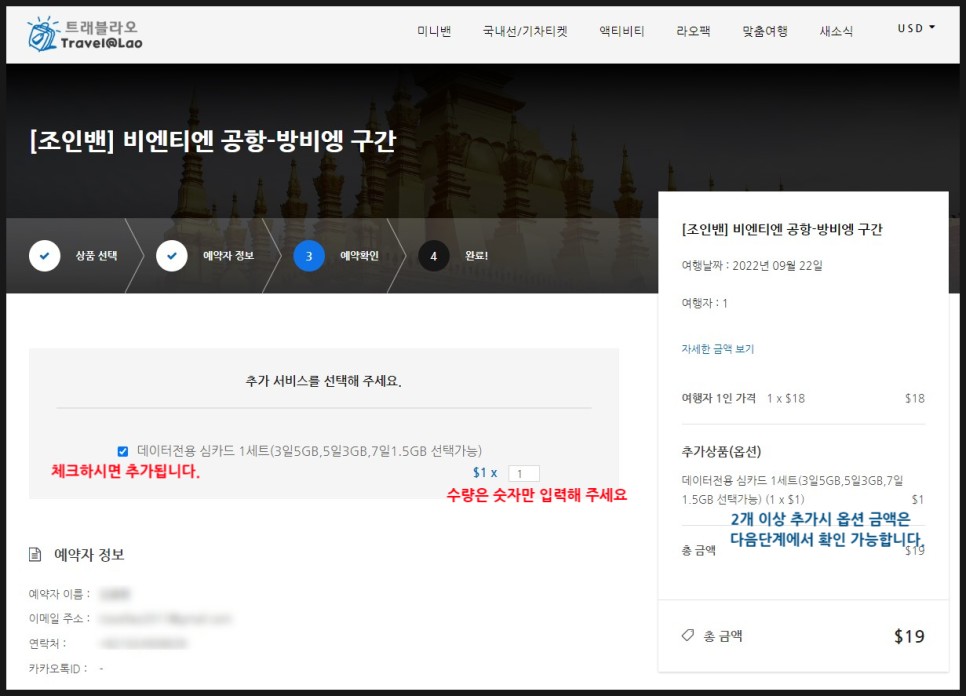The height and width of the screenshot is (696, 966).
Task: Click the 예약확인 step label
Action: point(359,256)
